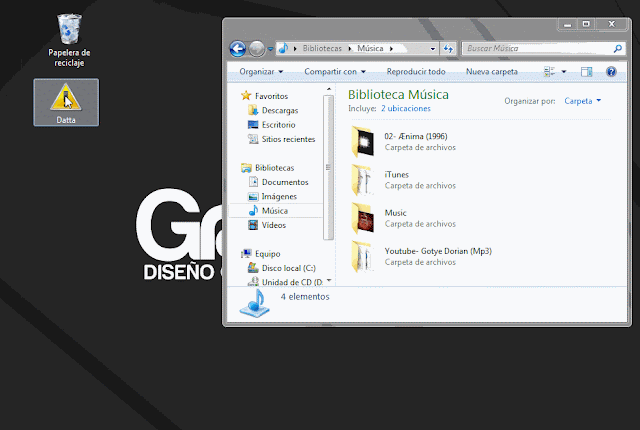Open Imágenes library
This screenshot has width=640, height=430.
(279, 196)
